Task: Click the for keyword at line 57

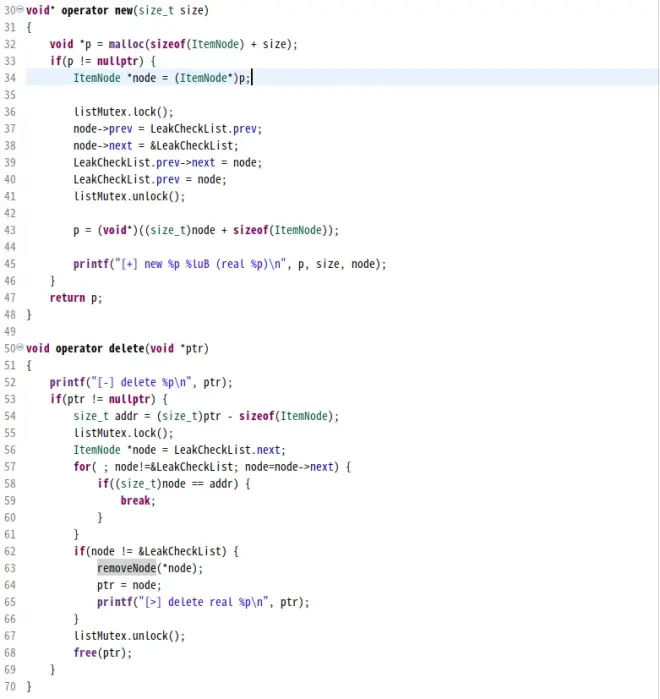Action: [x=82, y=467]
